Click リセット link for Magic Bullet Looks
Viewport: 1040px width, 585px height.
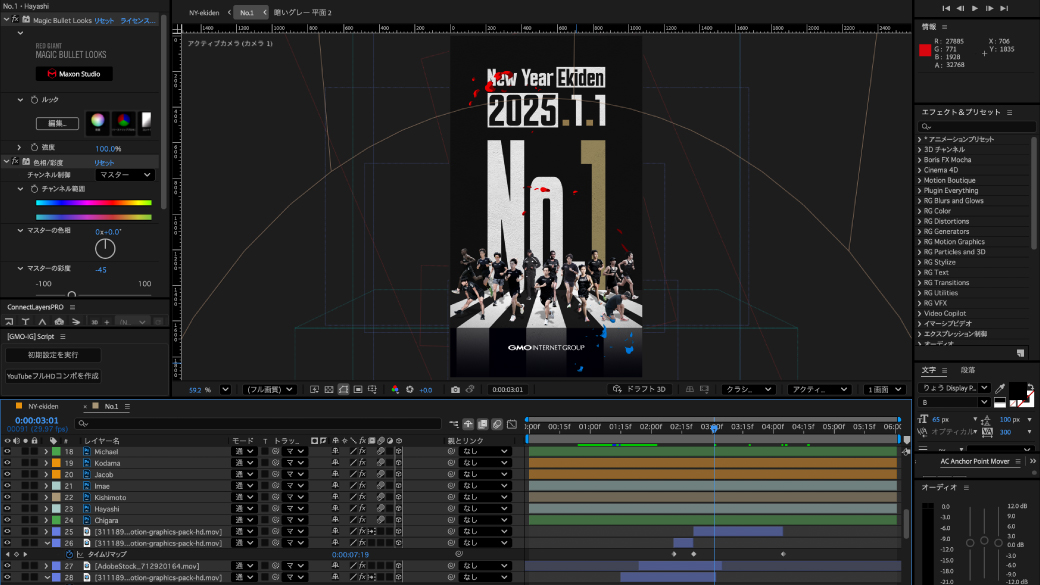click(x=103, y=21)
